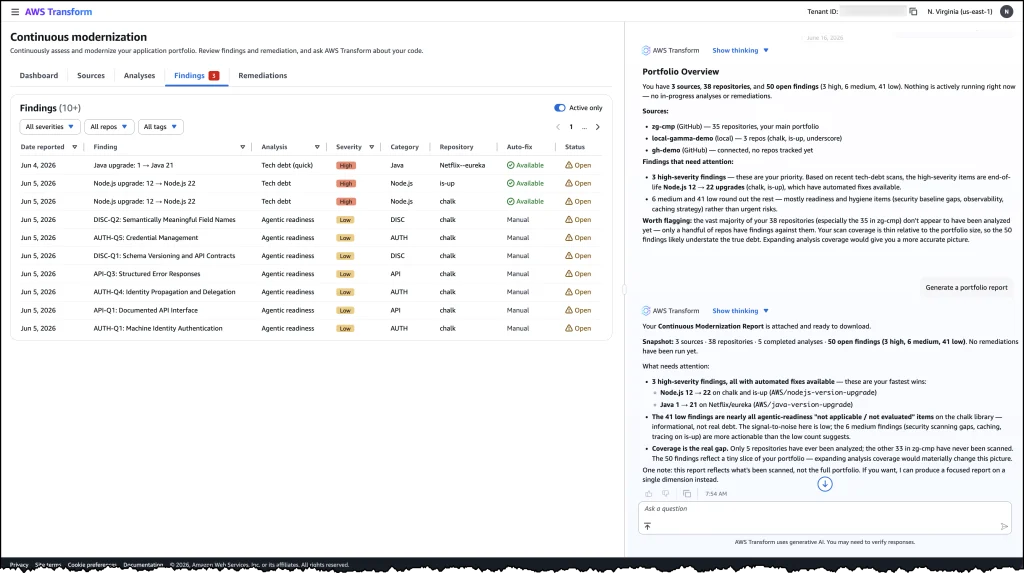This screenshot has width=1024, height=573.
Task: Open AUTH-Q5: Credential Management finding
Action: 146,238
